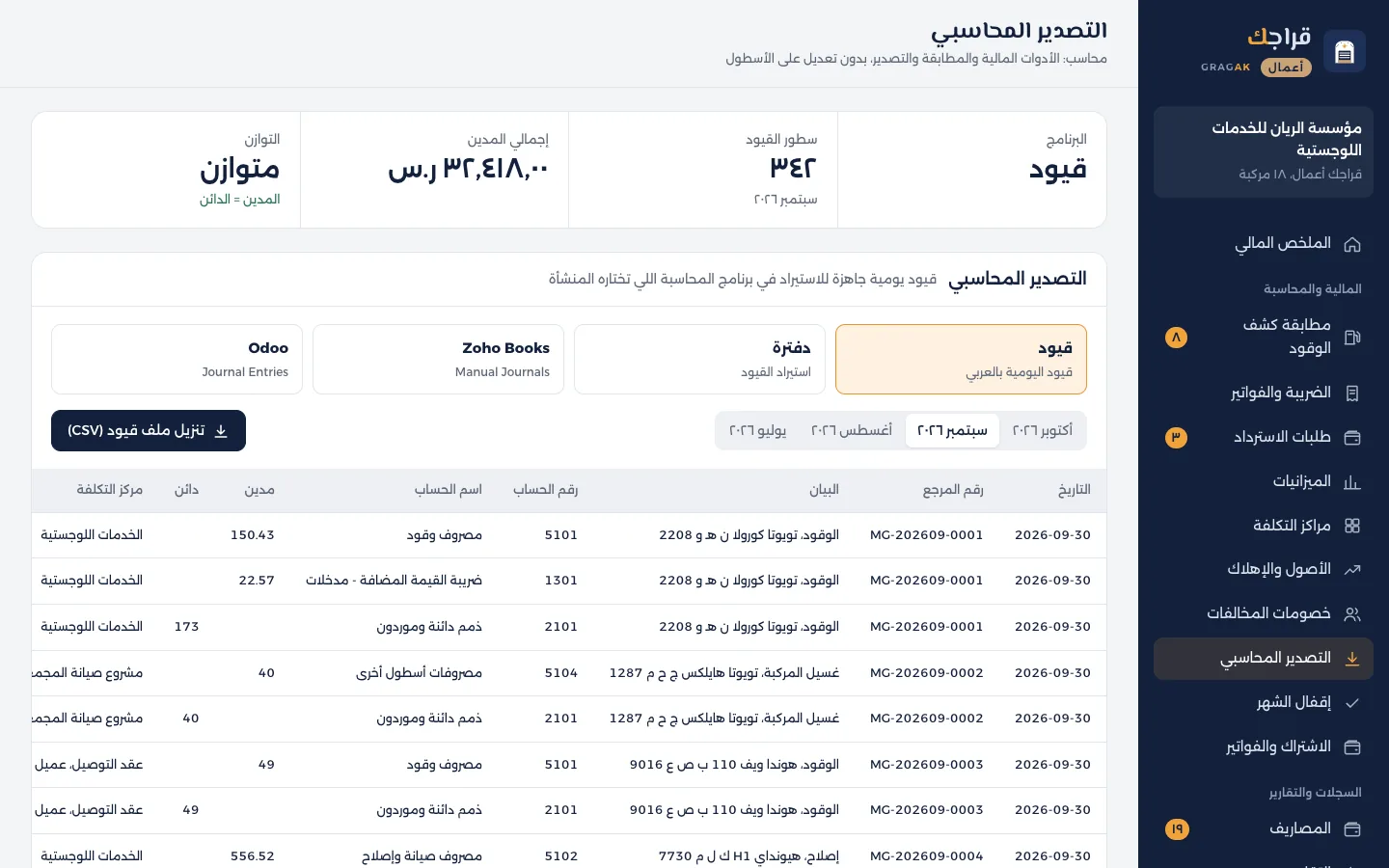The width and height of the screenshot is (1389, 868).
Task: Click the badge 19 on المصاريف
Action: [x=1177, y=829]
